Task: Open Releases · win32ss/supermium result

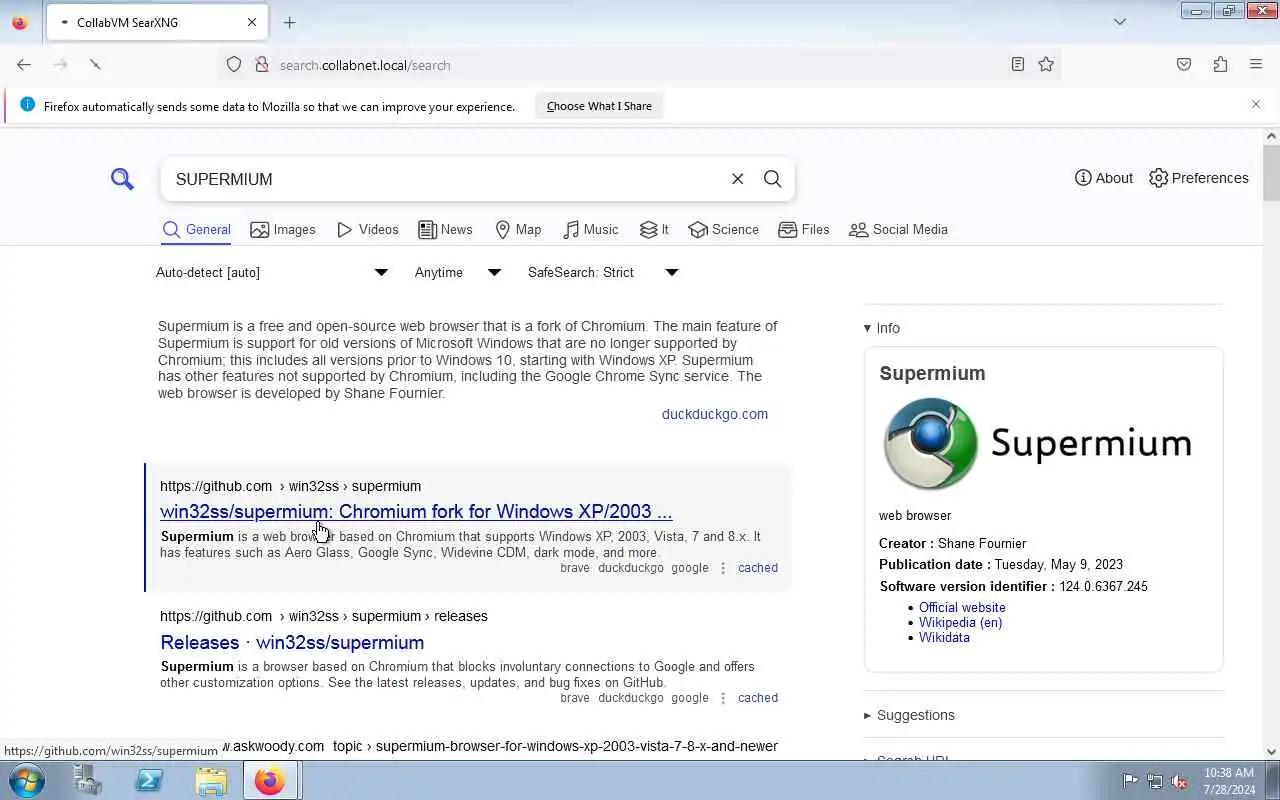Action: [292, 642]
